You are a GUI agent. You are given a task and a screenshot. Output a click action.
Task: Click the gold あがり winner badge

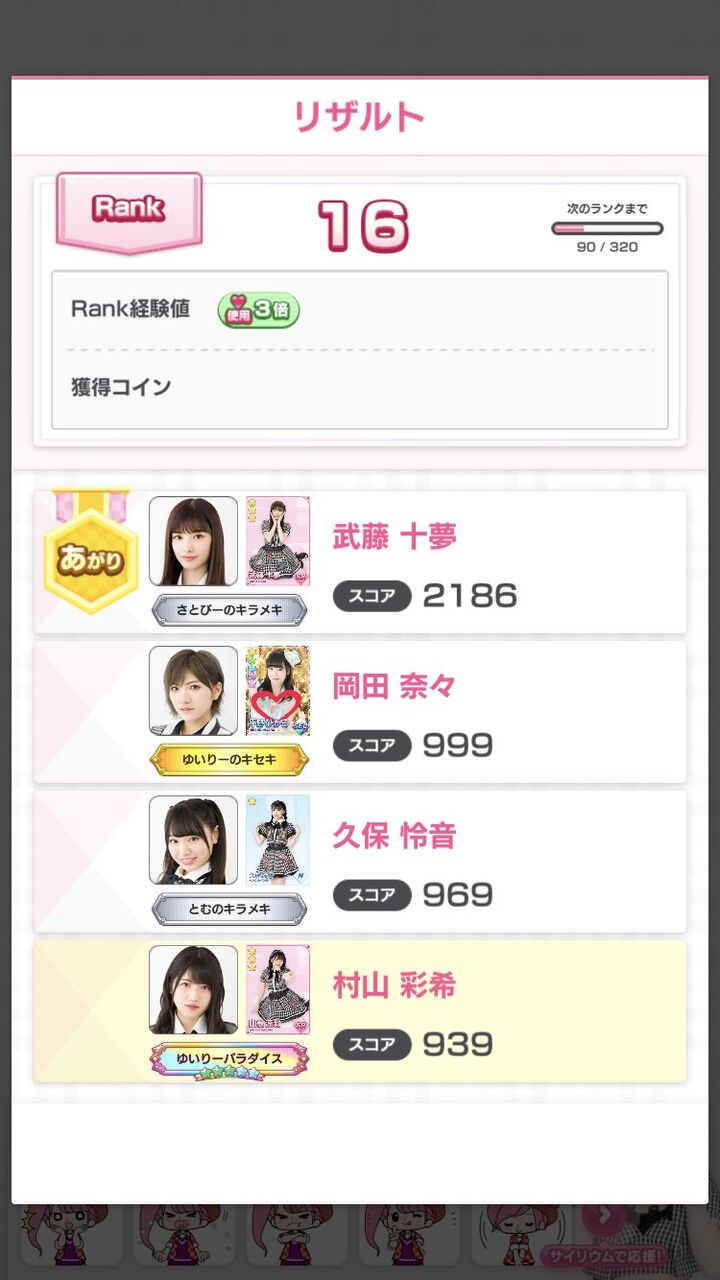90,551
